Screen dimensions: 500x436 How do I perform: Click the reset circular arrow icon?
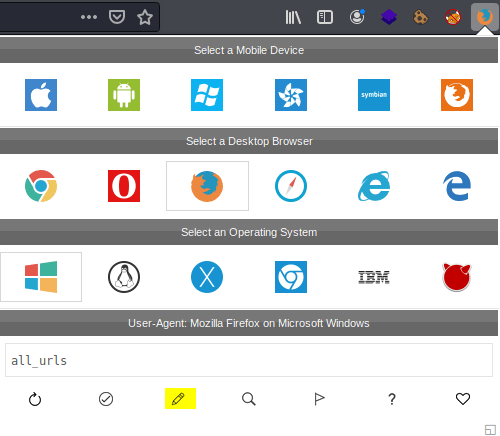pos(35,399)
